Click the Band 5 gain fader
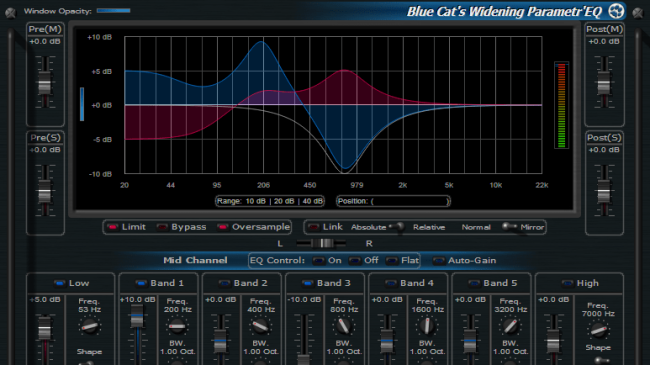650x365 pixels. click(470, 341)
